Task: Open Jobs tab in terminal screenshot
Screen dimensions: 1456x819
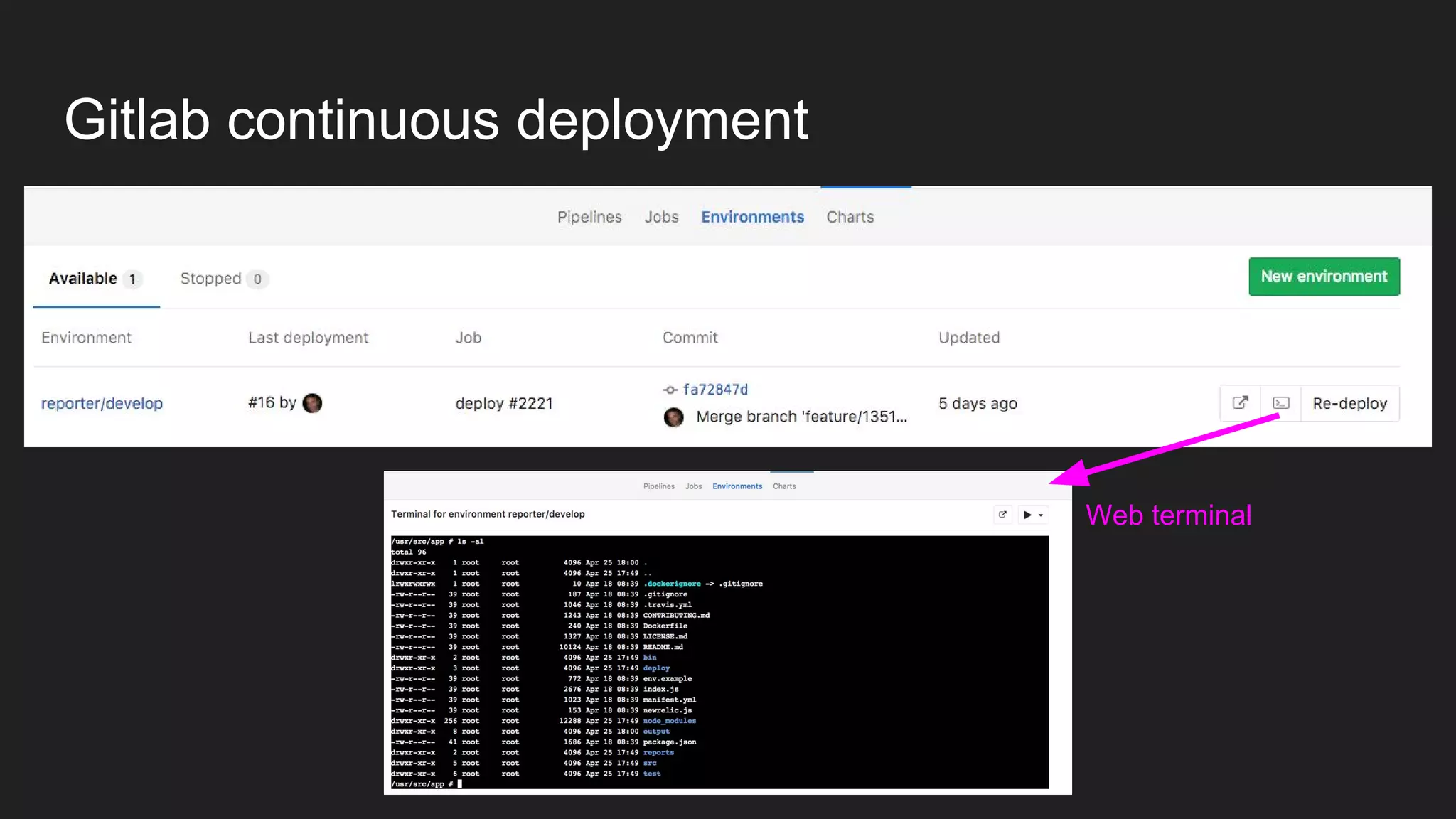Action: tap(693, 486)
